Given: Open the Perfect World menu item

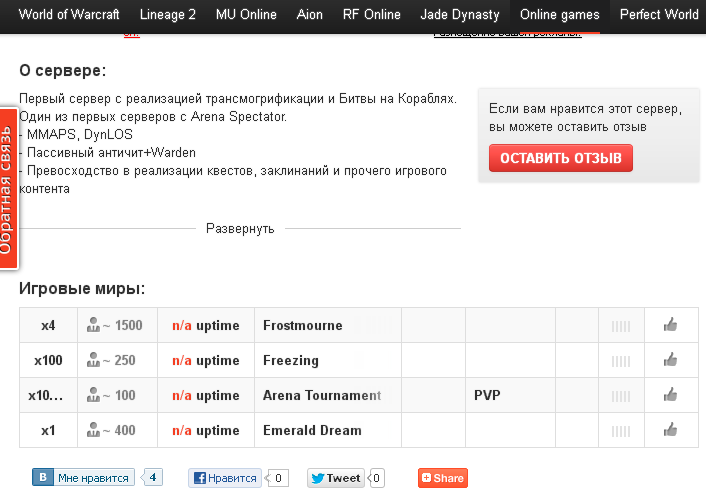Looking at the screenshot, I should click(x=659, y=14).
